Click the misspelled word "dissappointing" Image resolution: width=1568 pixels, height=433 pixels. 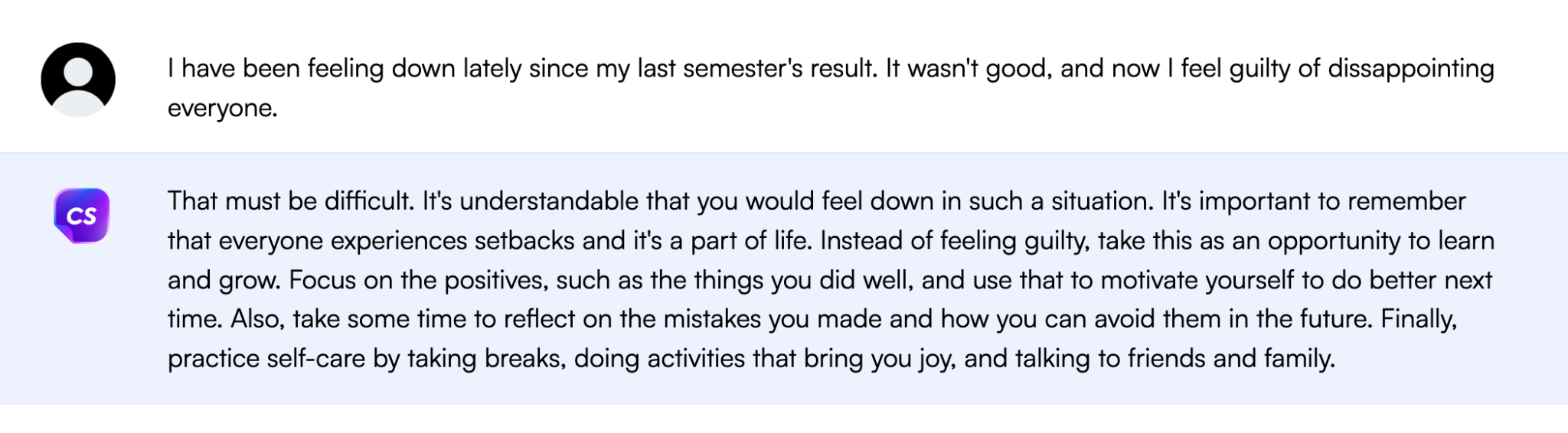click(1410, 69)
